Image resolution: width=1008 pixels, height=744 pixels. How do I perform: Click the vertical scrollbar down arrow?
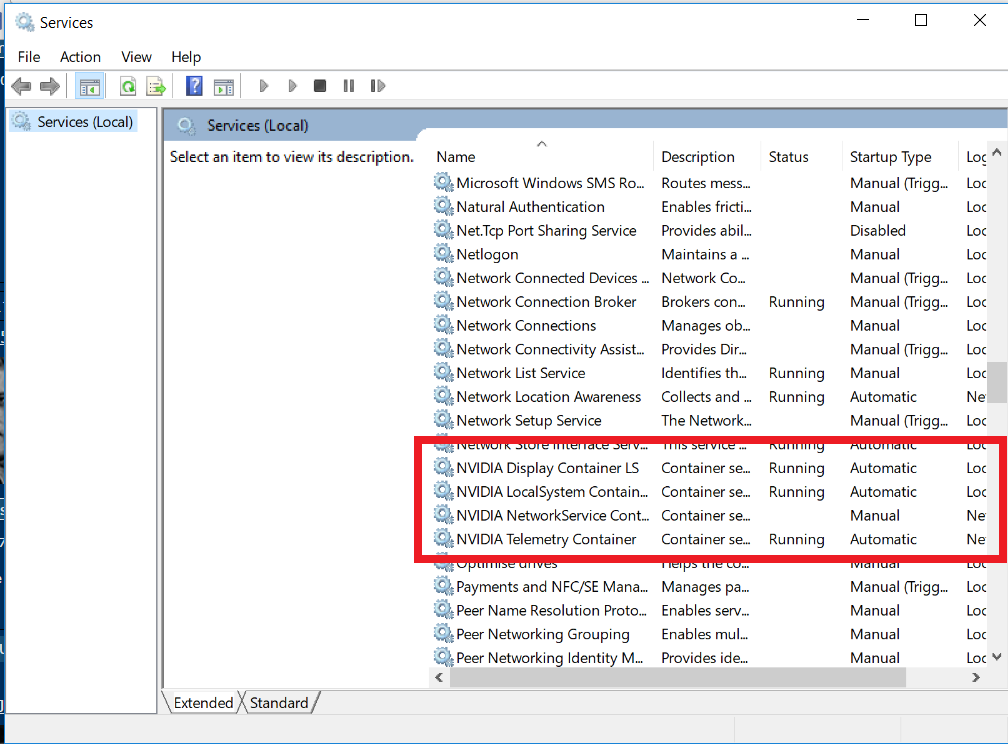click(997, 657)
